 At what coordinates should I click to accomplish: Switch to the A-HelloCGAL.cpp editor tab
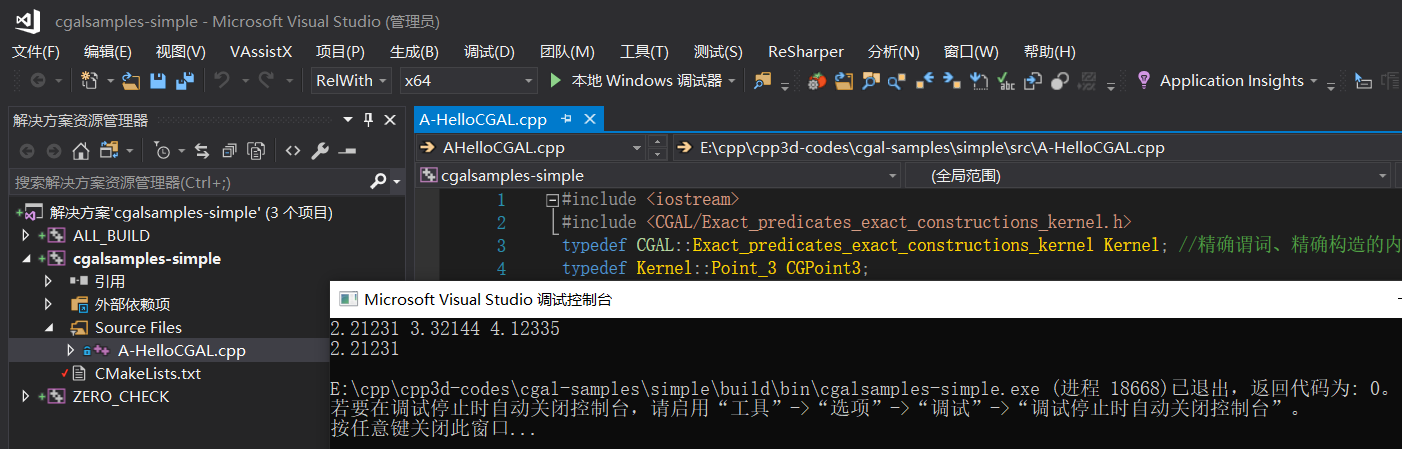click(x=483, y=120)
